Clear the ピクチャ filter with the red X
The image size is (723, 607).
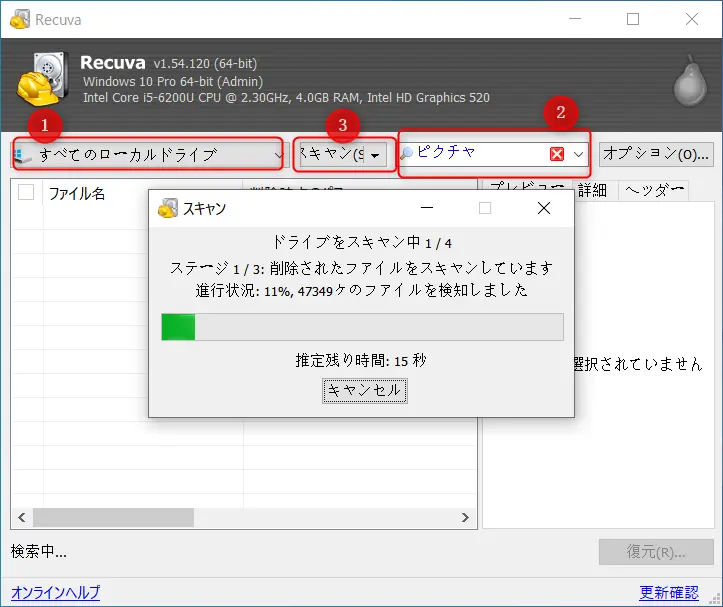[557, 154]
